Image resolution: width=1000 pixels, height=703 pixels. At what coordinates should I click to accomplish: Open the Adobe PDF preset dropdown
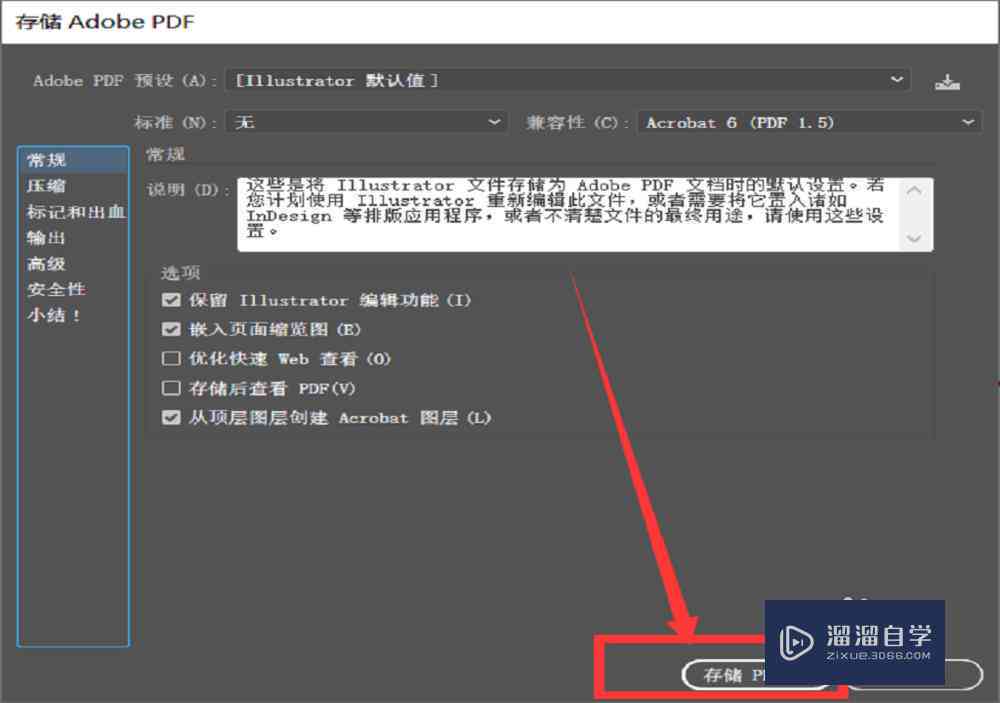pos(568,80)
